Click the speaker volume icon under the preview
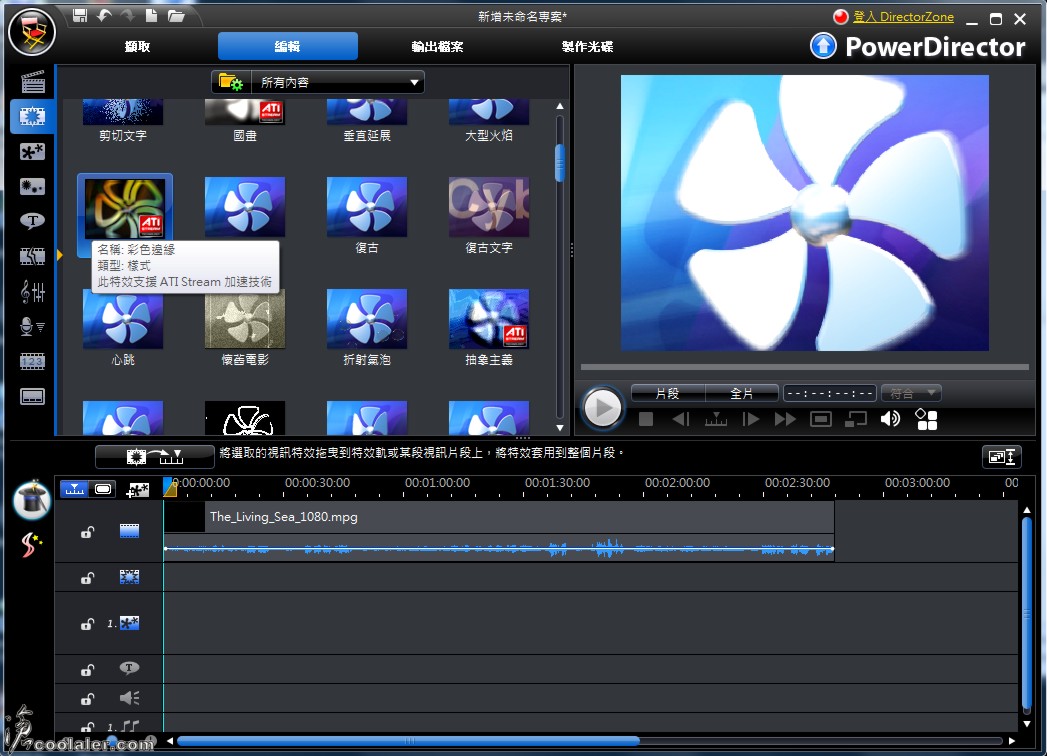 890,419
